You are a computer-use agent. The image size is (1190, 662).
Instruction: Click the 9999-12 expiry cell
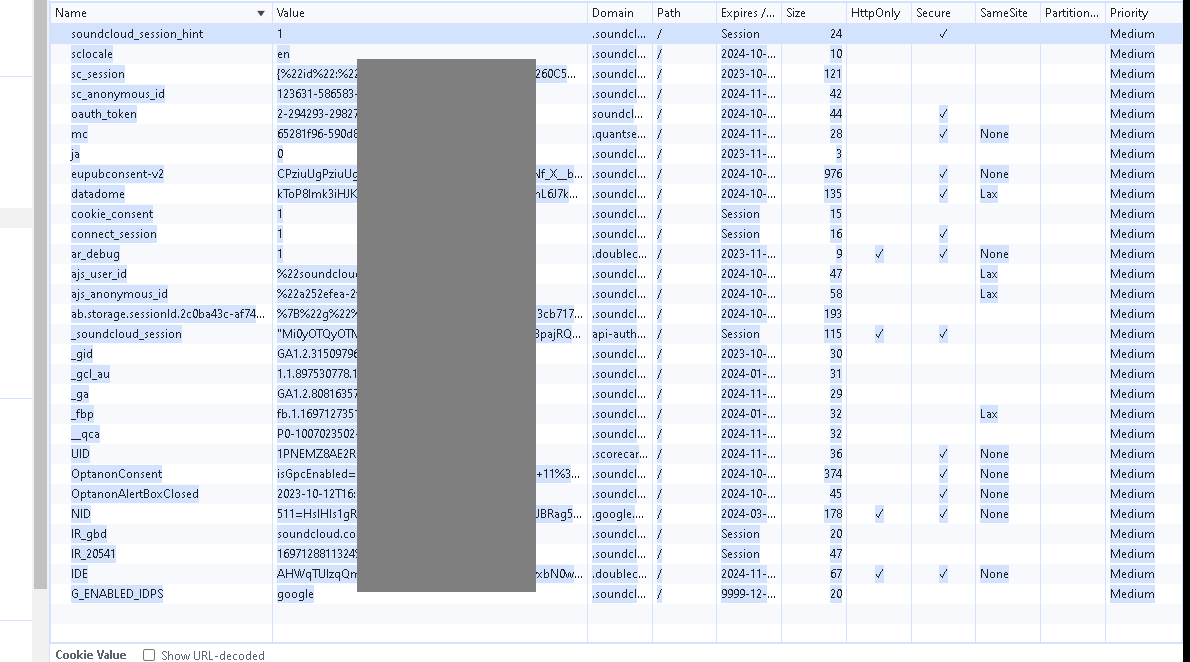click(x=748, y=594)
